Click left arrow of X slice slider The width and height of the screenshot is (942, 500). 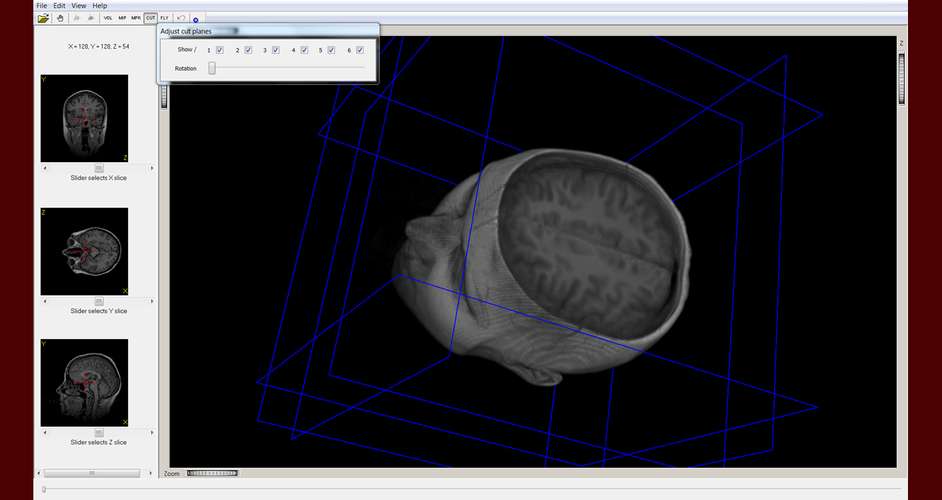pos(45,168)
